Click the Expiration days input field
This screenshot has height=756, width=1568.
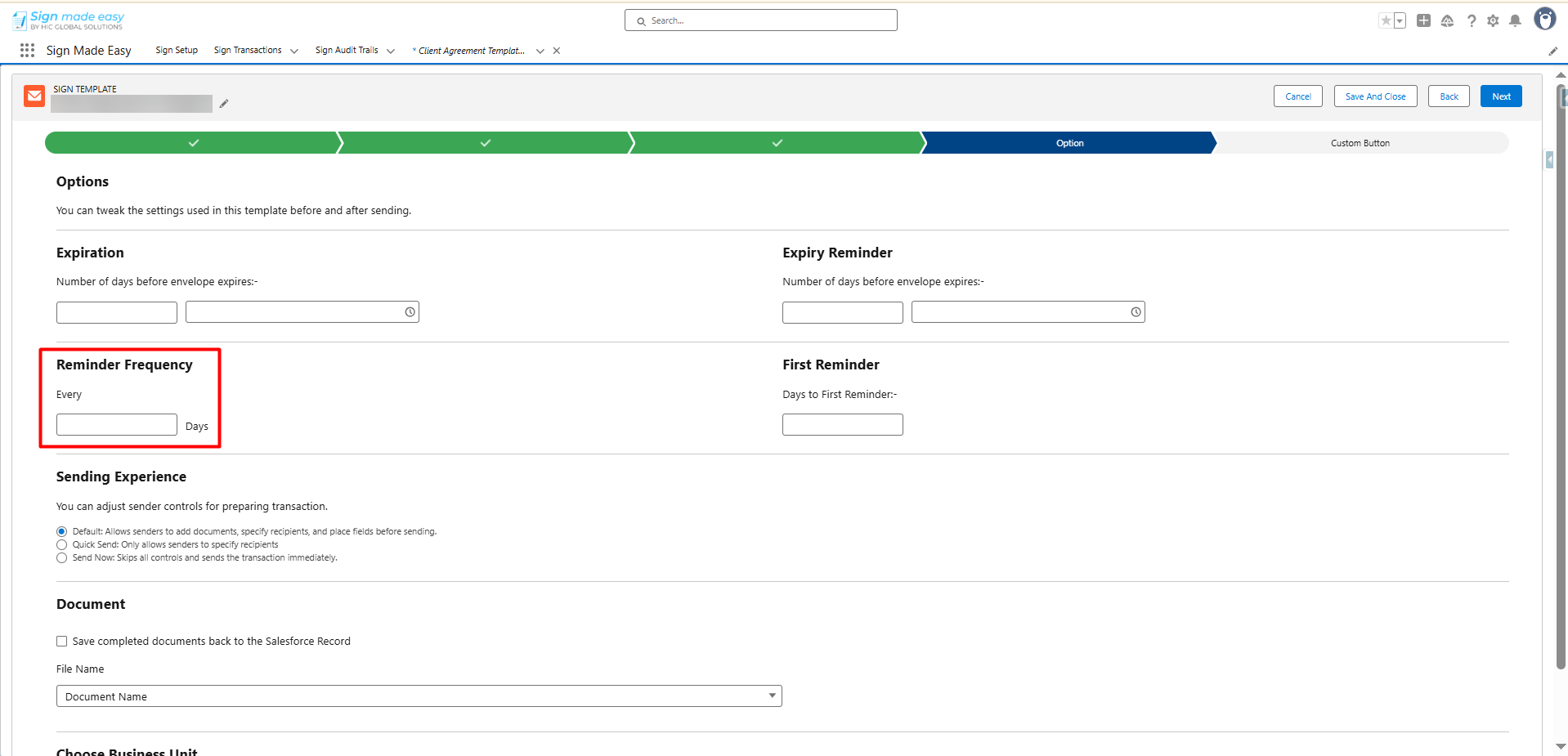[117, 312]
